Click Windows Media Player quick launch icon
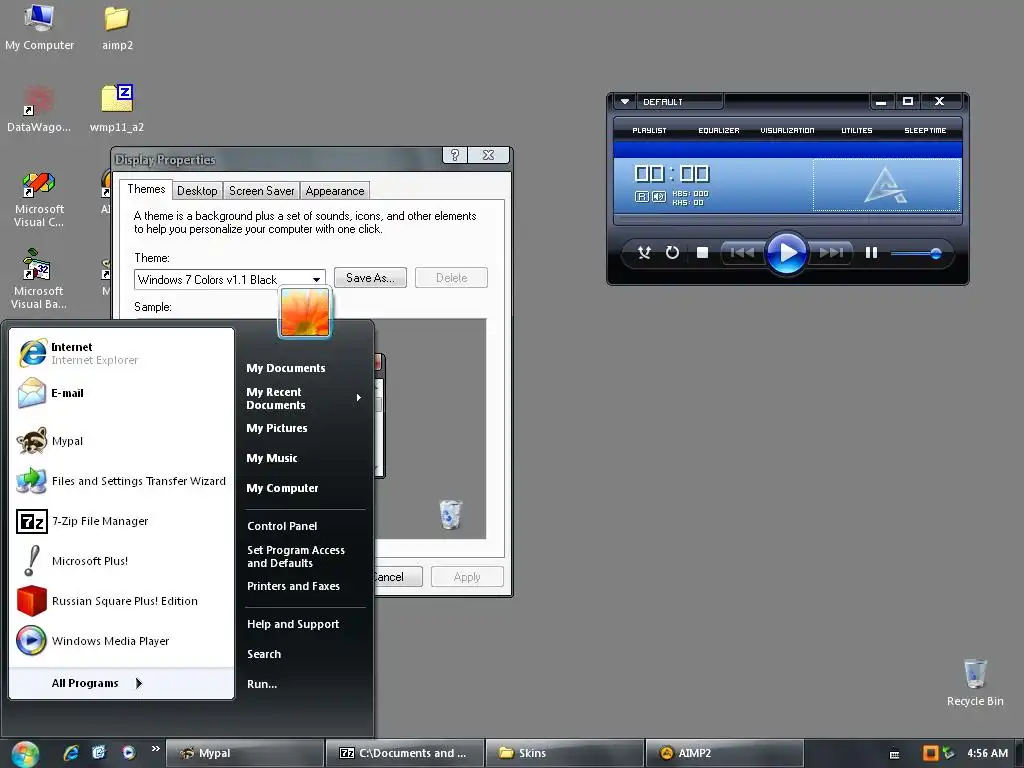 [129, 753]
